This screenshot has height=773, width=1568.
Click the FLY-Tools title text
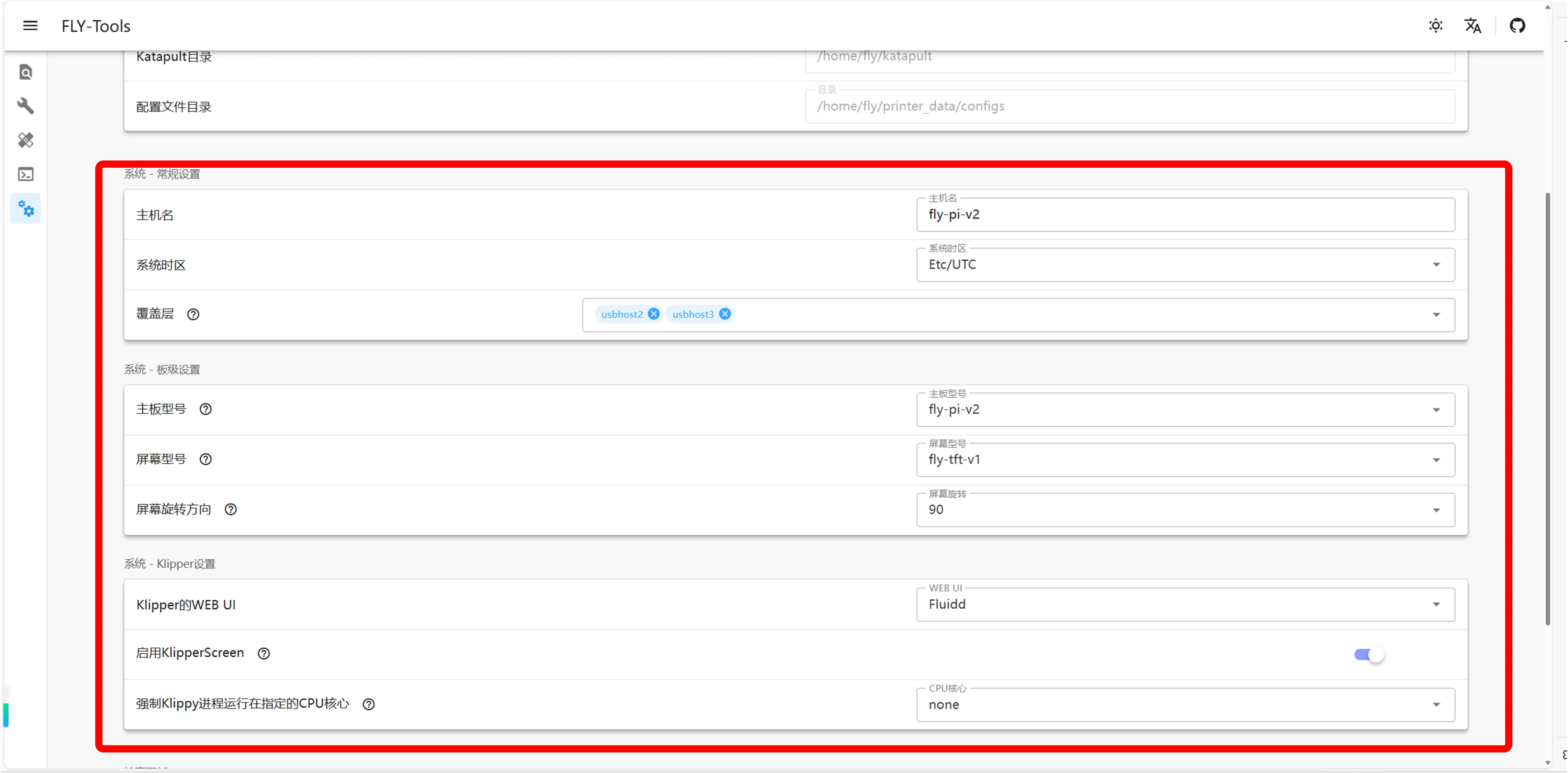(95, 26)
